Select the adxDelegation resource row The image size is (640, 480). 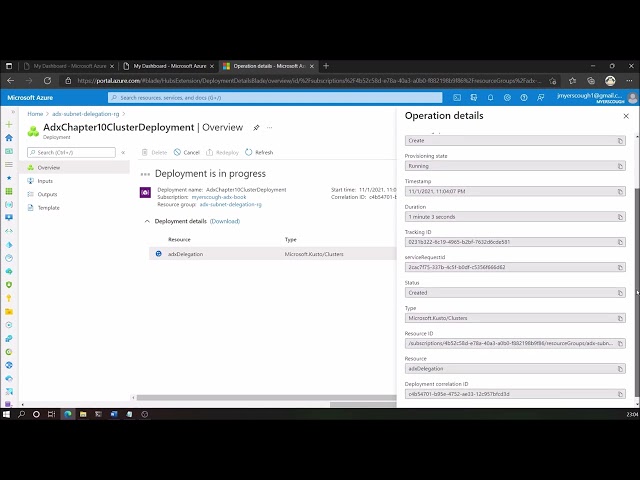coord(273,254)
